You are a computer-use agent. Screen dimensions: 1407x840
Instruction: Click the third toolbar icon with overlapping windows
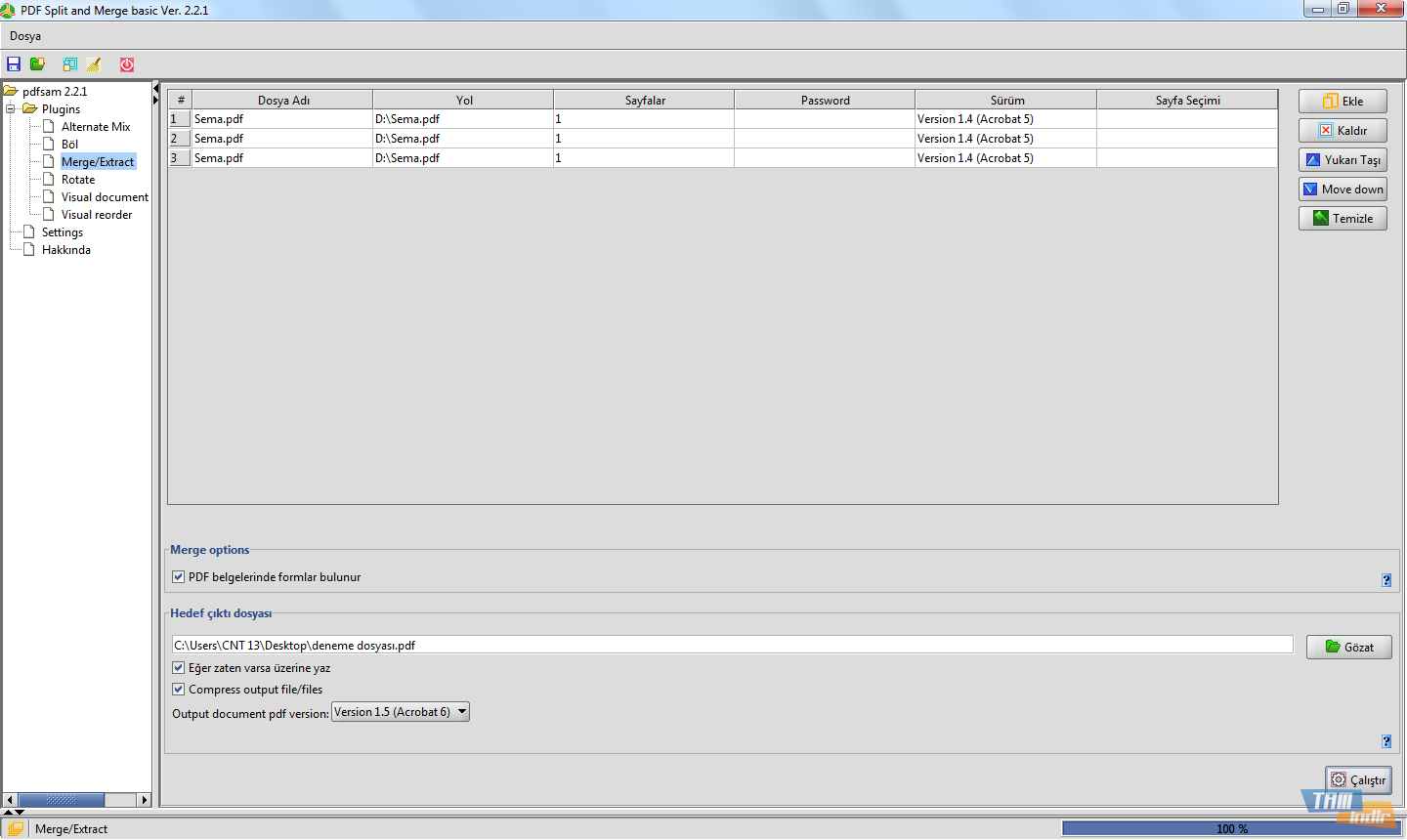[x=70, y=64]
